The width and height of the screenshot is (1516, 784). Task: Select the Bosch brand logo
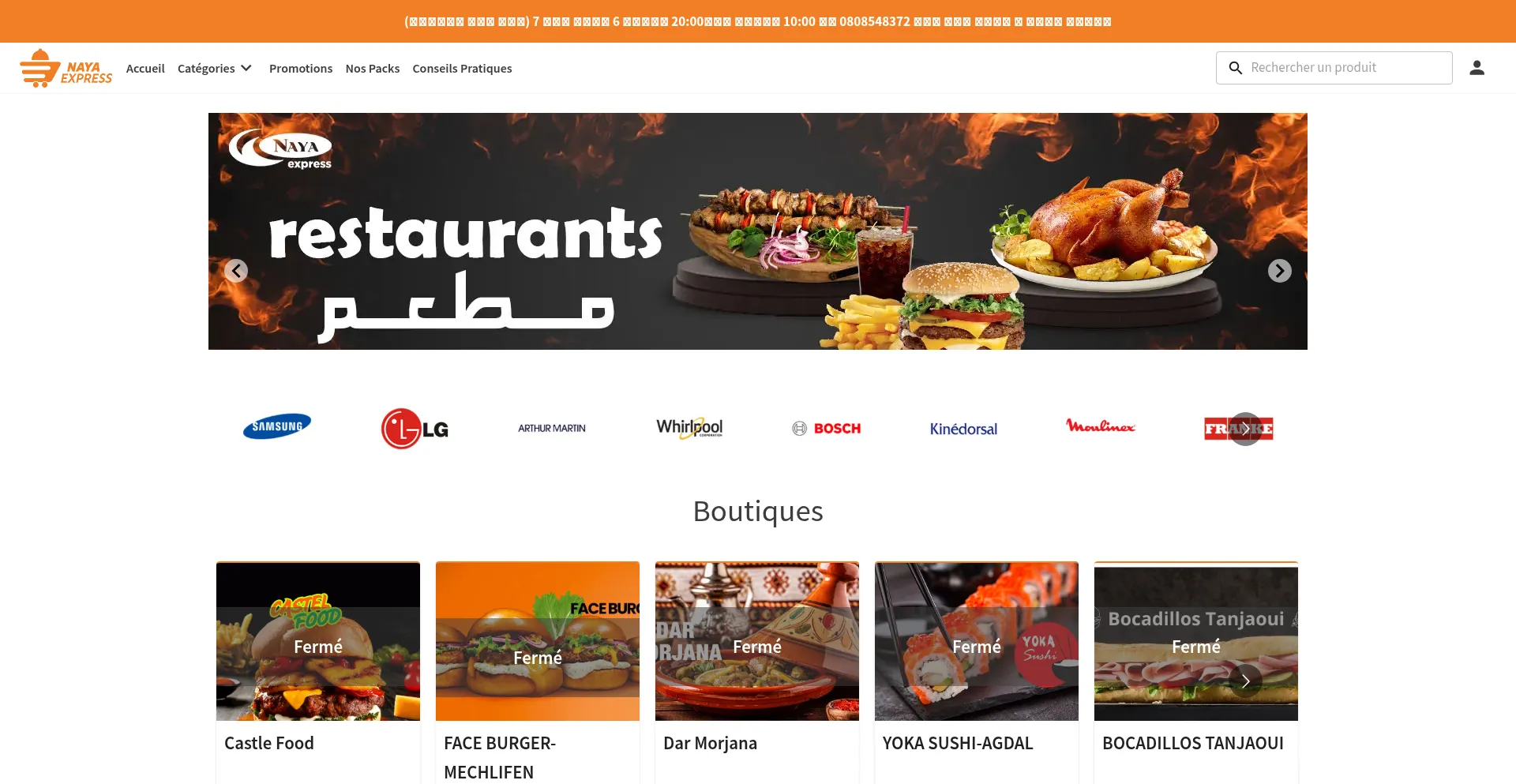[827, 429]
